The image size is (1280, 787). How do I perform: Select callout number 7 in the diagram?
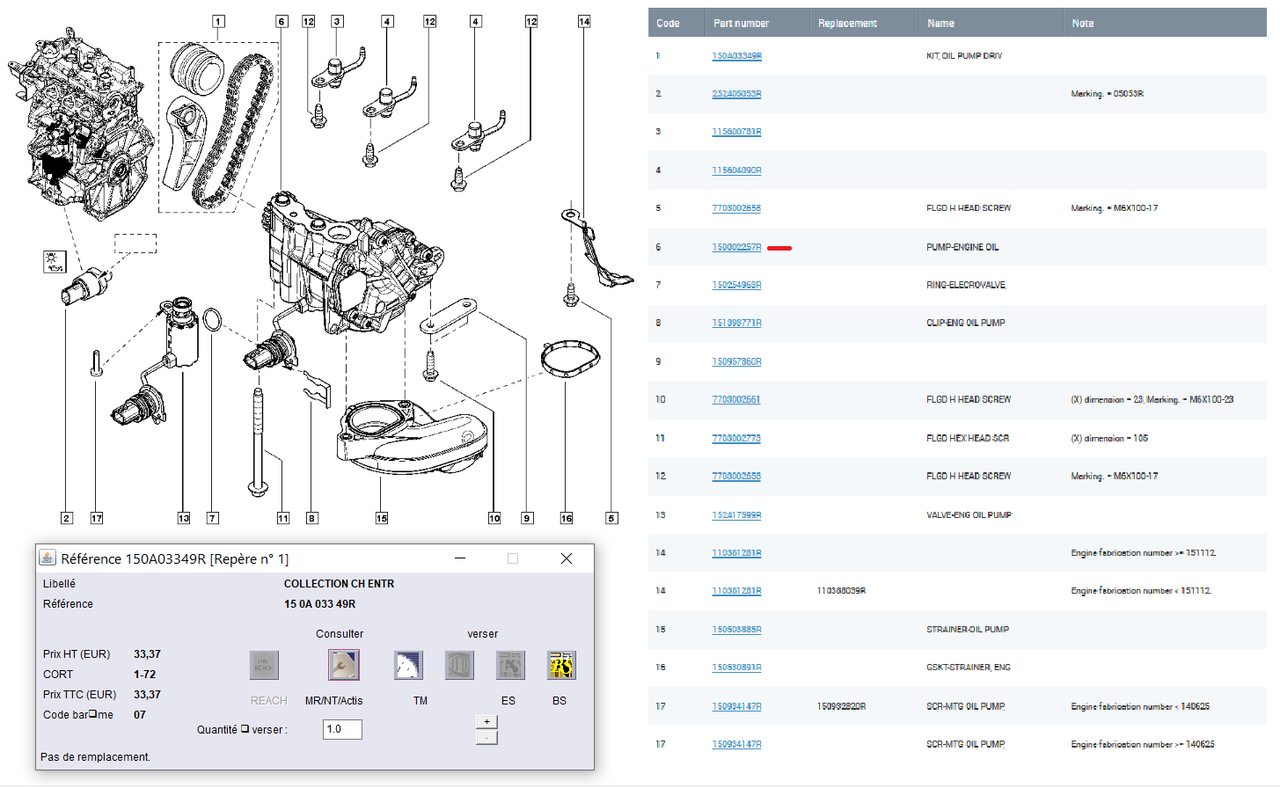(212, 518)
